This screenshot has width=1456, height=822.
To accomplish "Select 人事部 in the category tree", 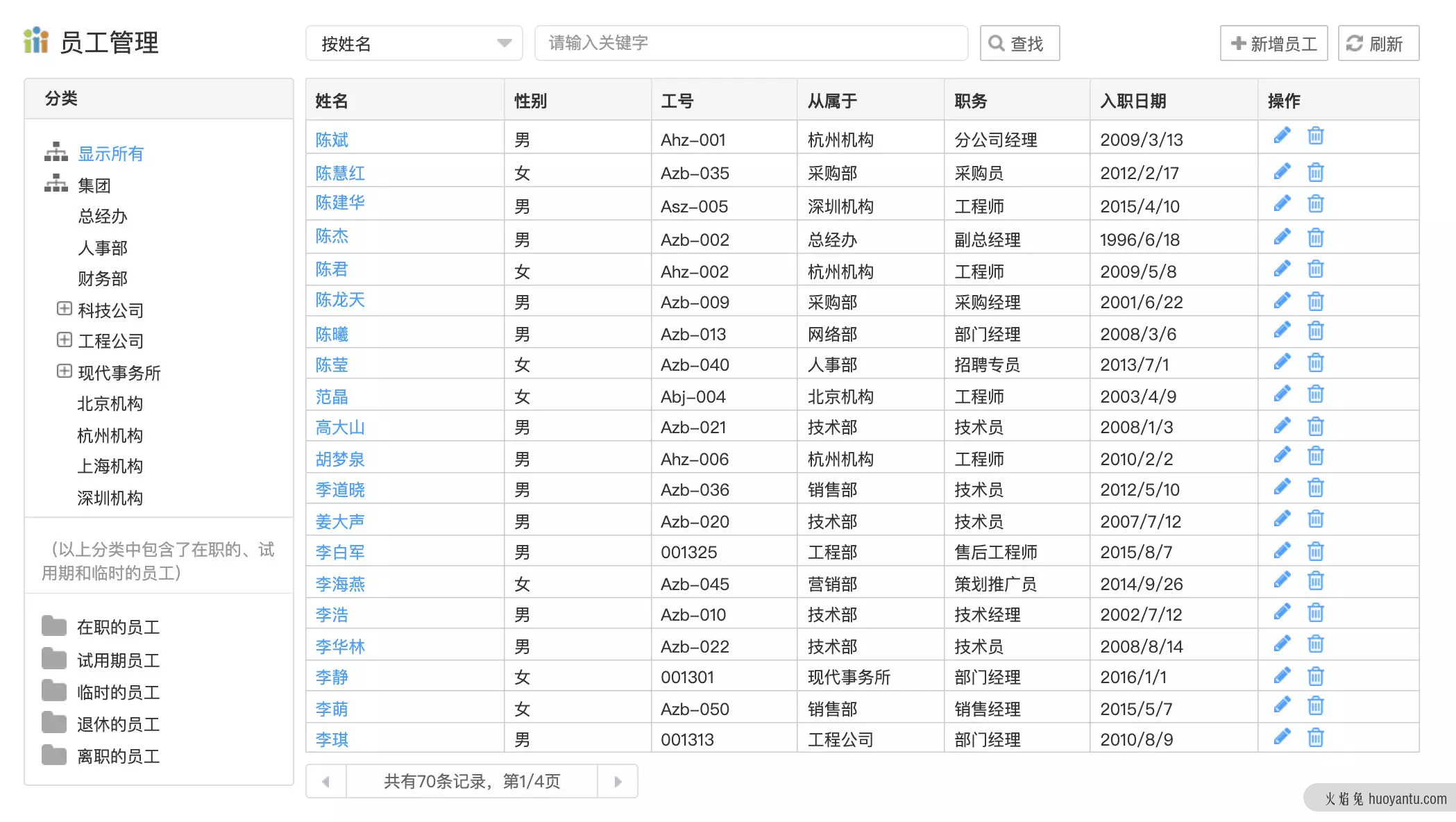I will click(103, 248).
